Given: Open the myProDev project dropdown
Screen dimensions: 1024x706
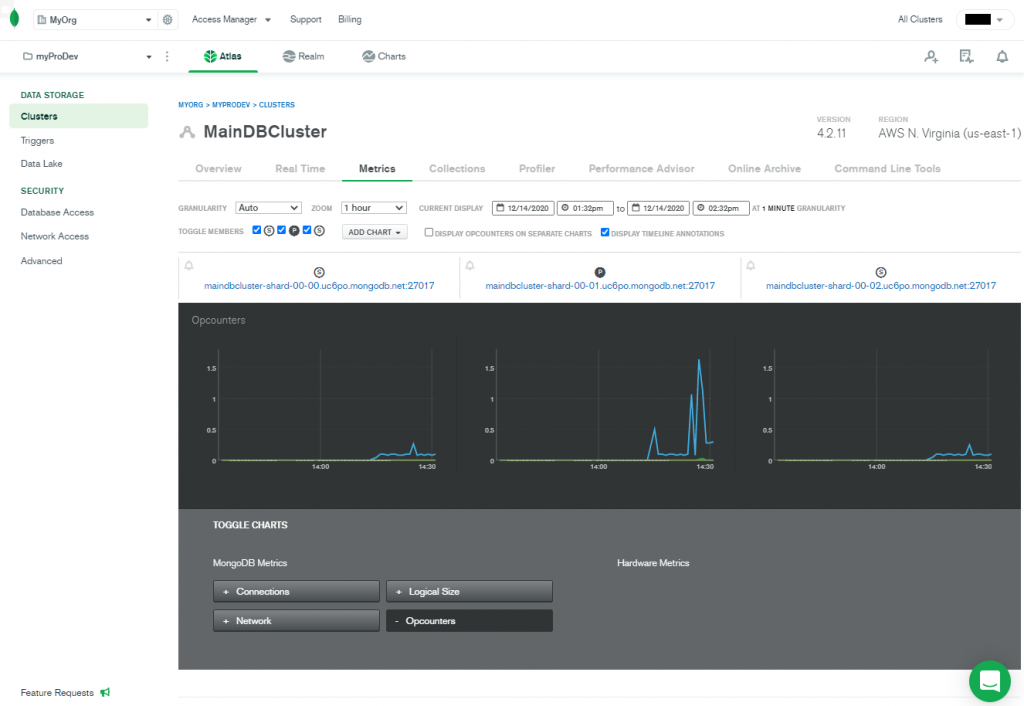Looking at the screenshot, I should click(87, 56).
